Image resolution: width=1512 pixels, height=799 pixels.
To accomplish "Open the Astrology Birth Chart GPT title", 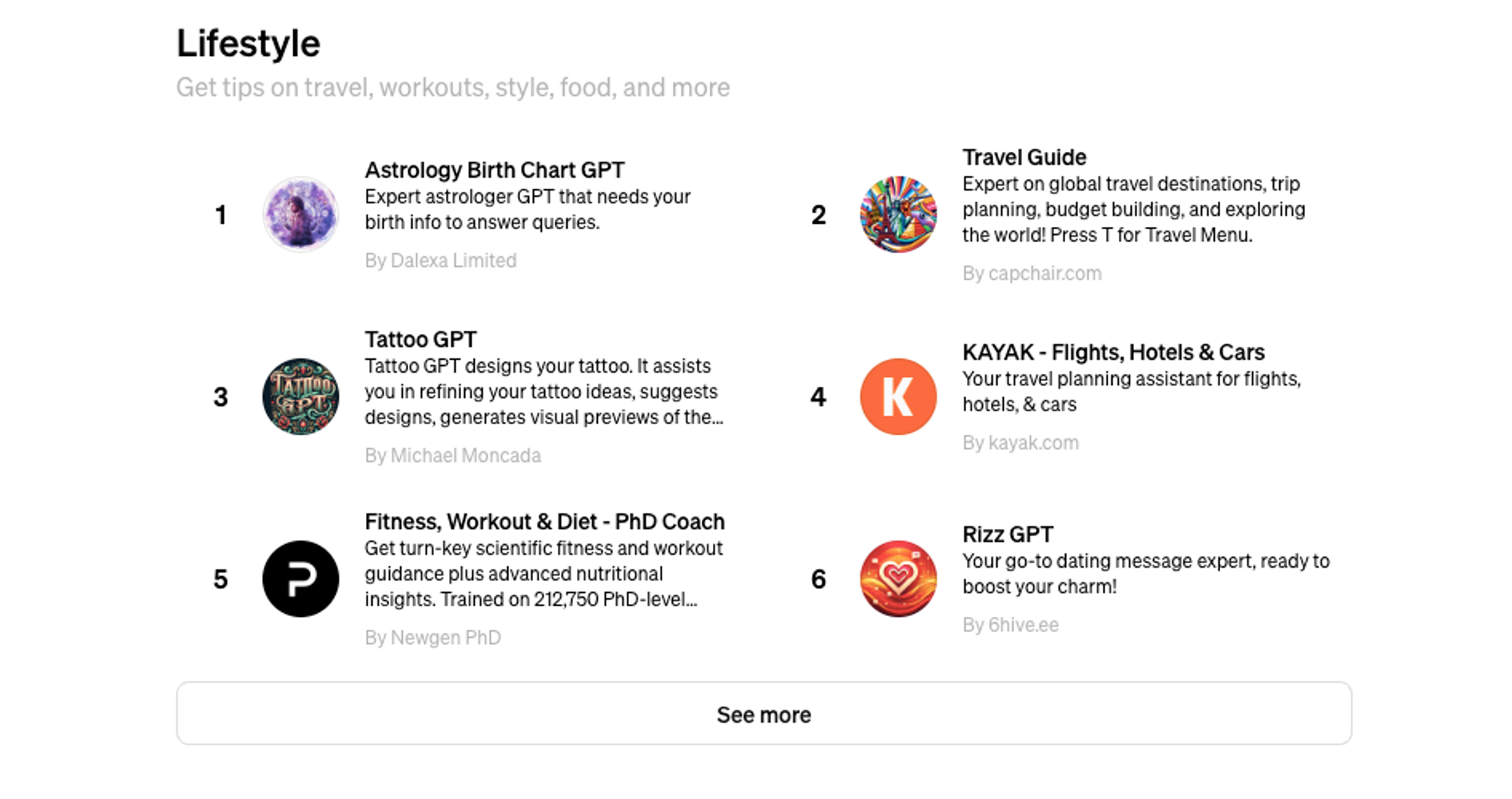I will (x=494, y=170).
